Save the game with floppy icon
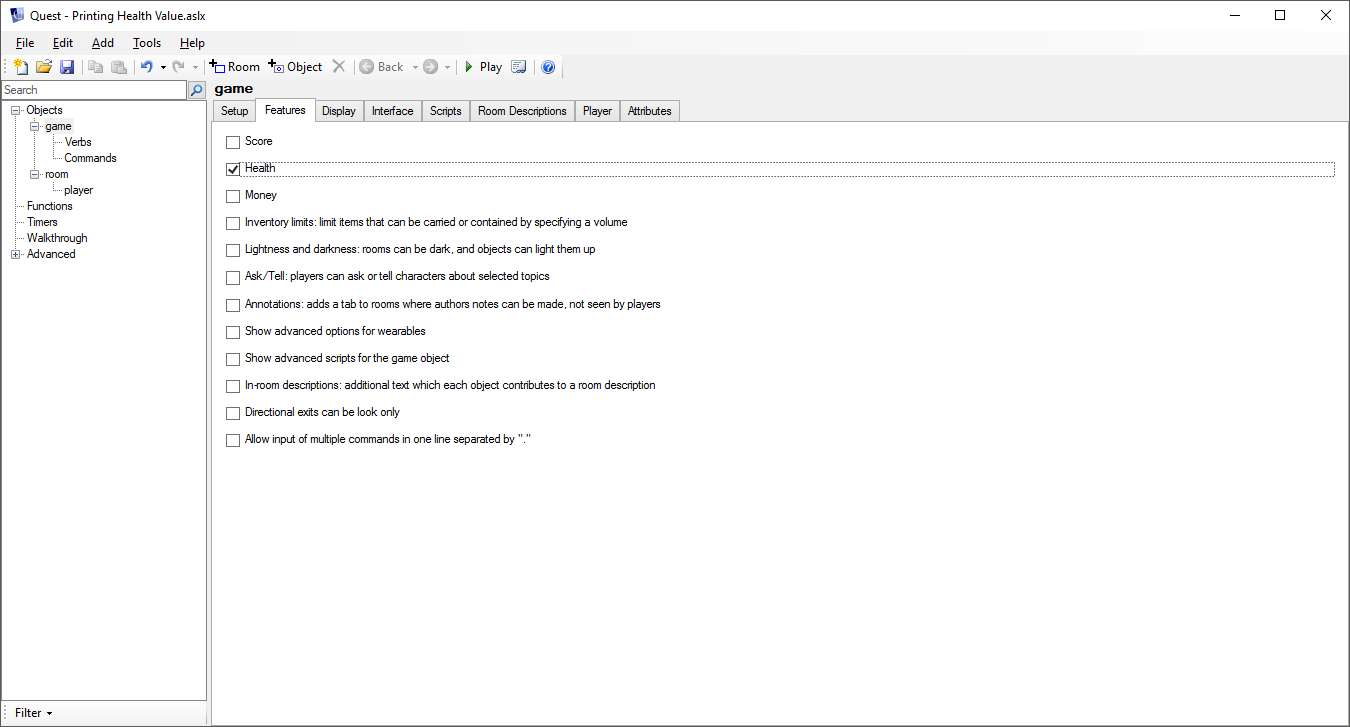This screenshot has width=1350, height=727. [67, 67]
